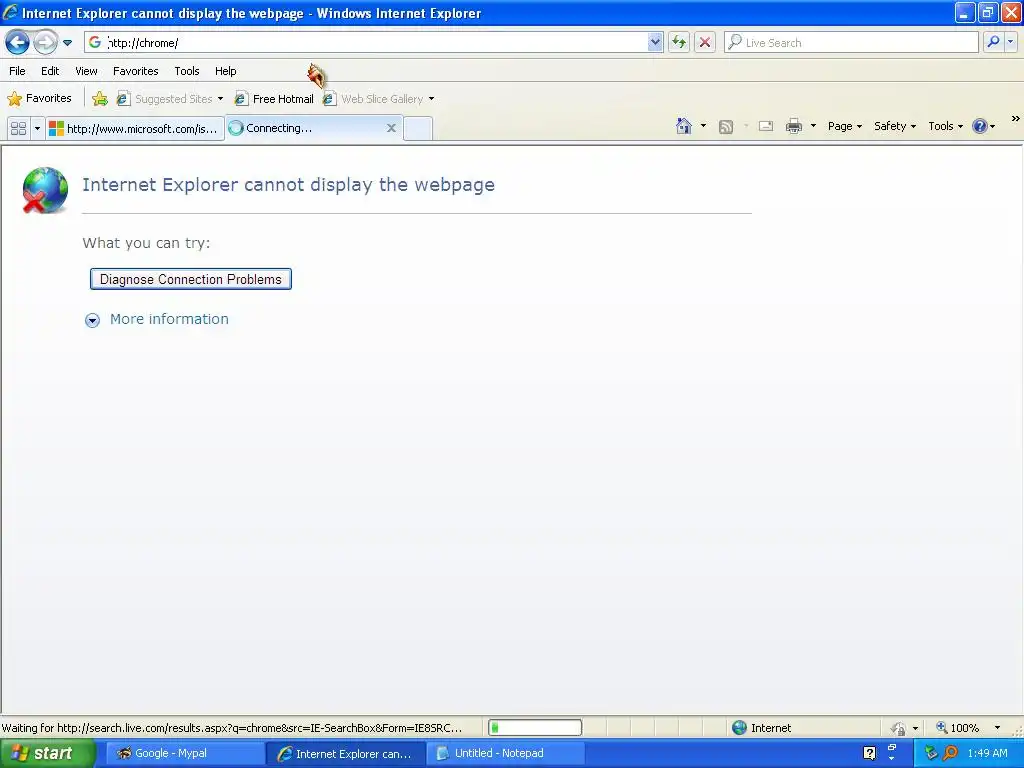1024x768 pixels.
Task: Click the Back navigation arrow
Action: [x=17, y=43]
